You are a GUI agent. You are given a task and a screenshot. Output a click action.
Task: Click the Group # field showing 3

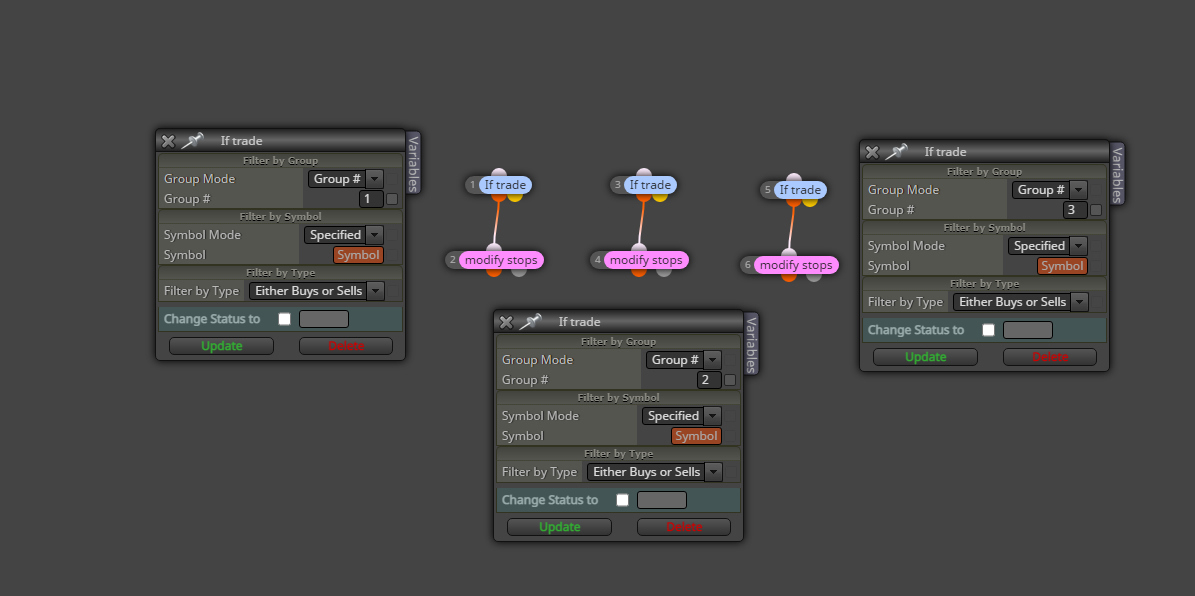[x=1075, y=210]
